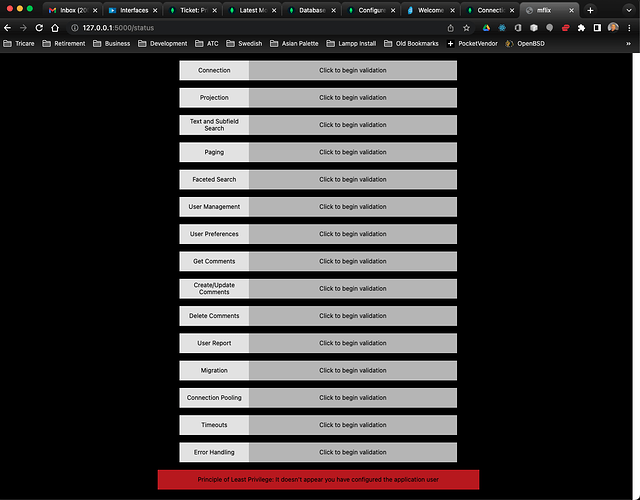This screenshot has height=500, width=640.
Task: Click the share page icon
Action: click(451, 28)
